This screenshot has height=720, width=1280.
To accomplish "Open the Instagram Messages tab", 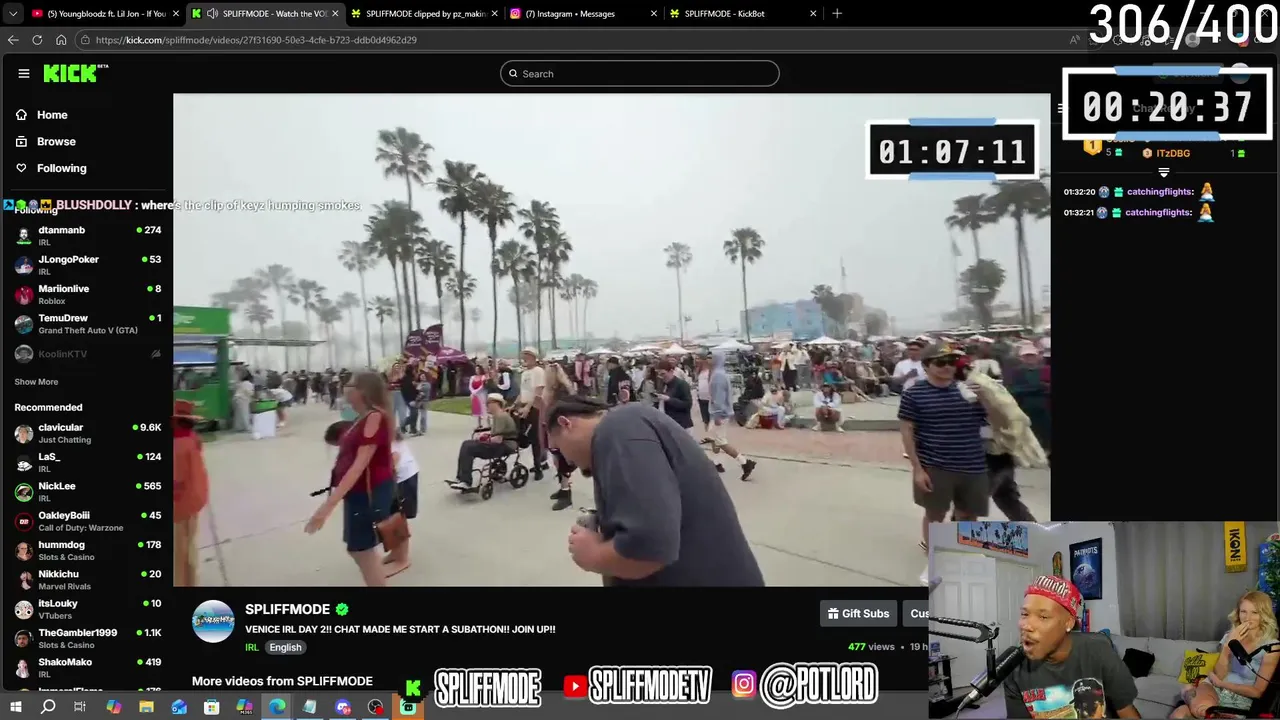I will [x=583, y=14].
